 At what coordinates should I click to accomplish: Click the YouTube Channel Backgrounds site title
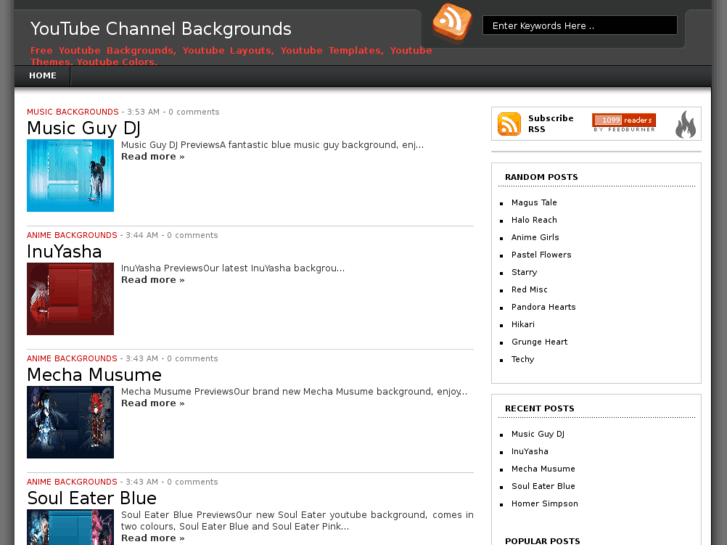(x=161, y=29)
